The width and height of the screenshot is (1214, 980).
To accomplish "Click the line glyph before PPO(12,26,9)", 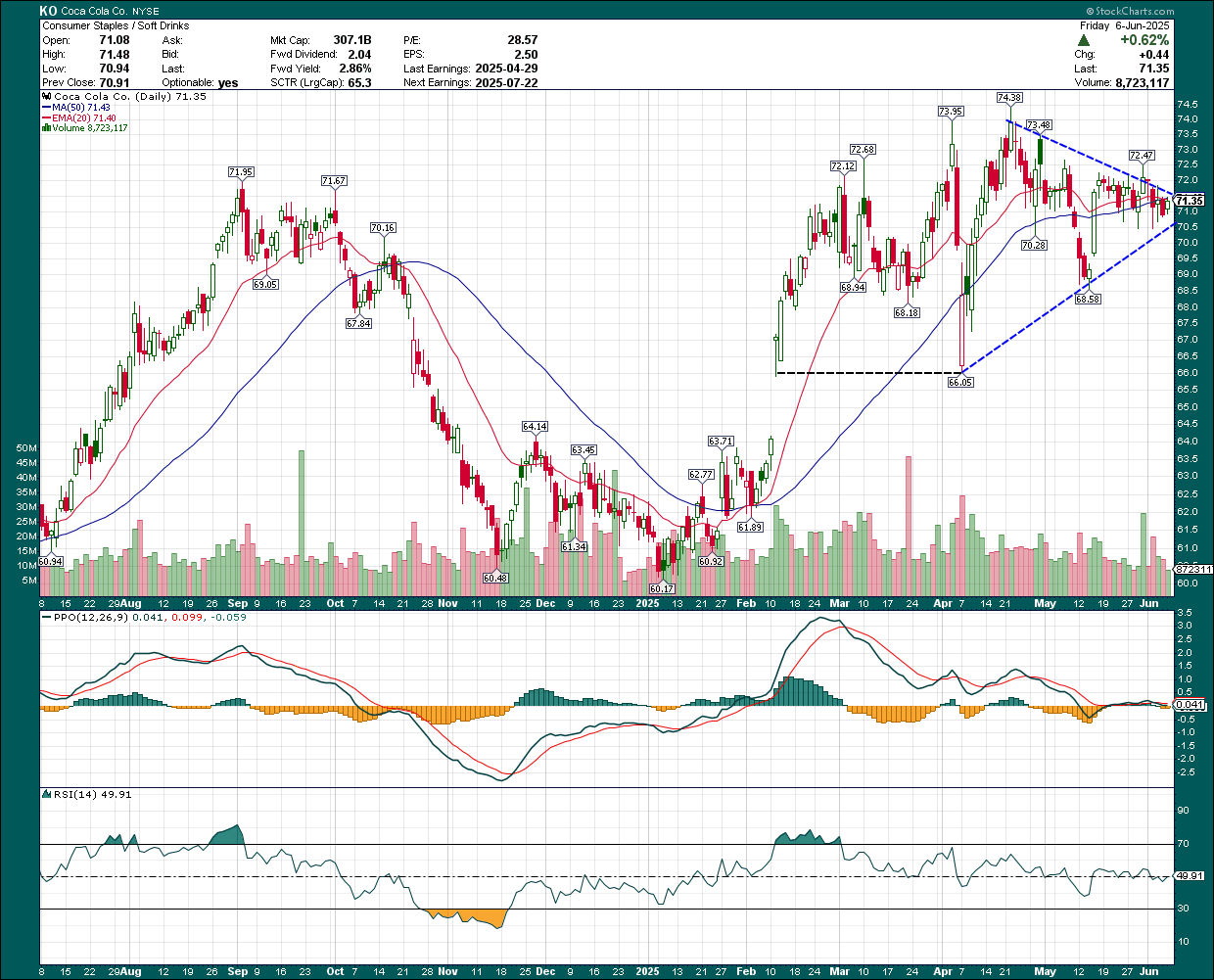I will click(46, 618).
